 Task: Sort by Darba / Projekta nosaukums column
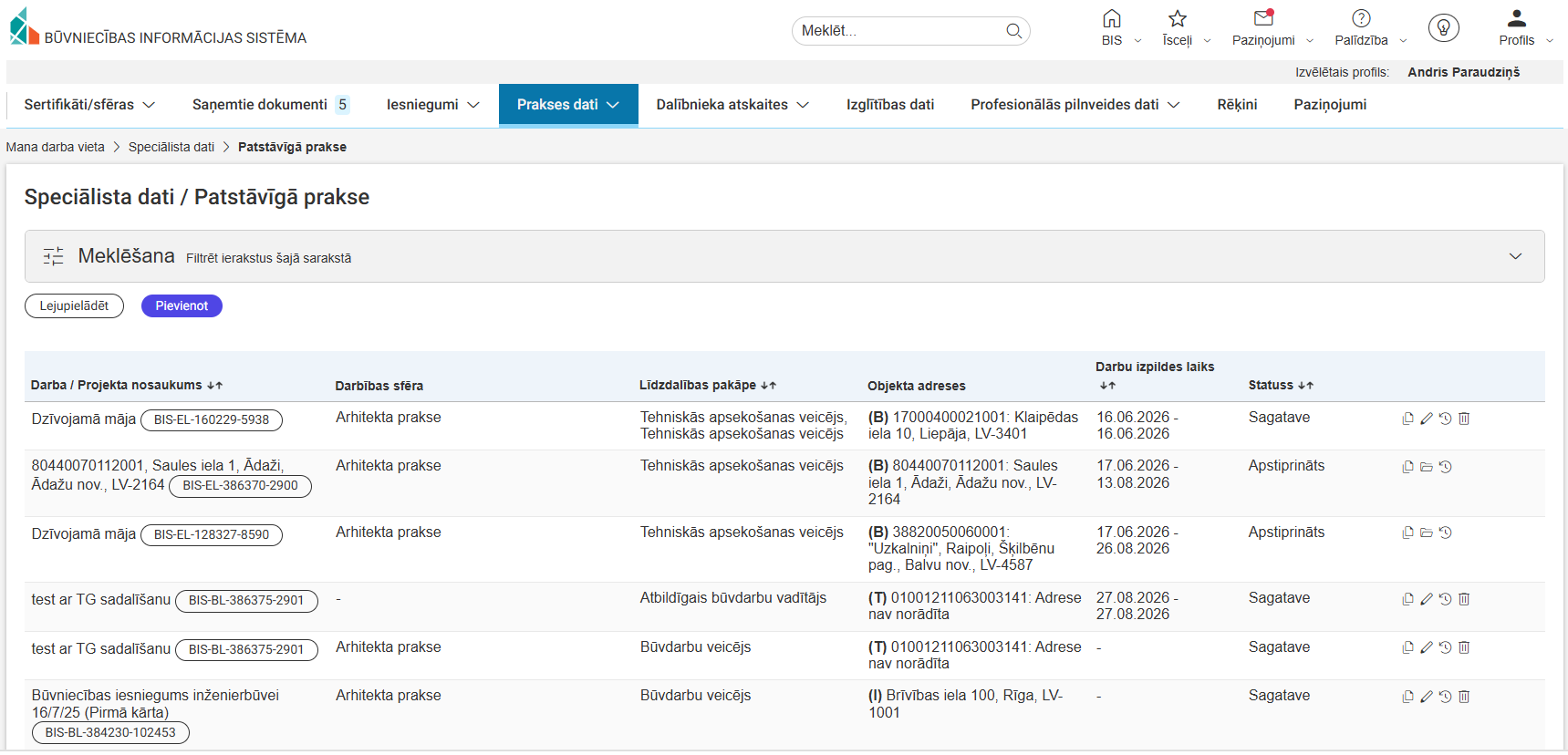pyautogui.click(x=127, y=385)
